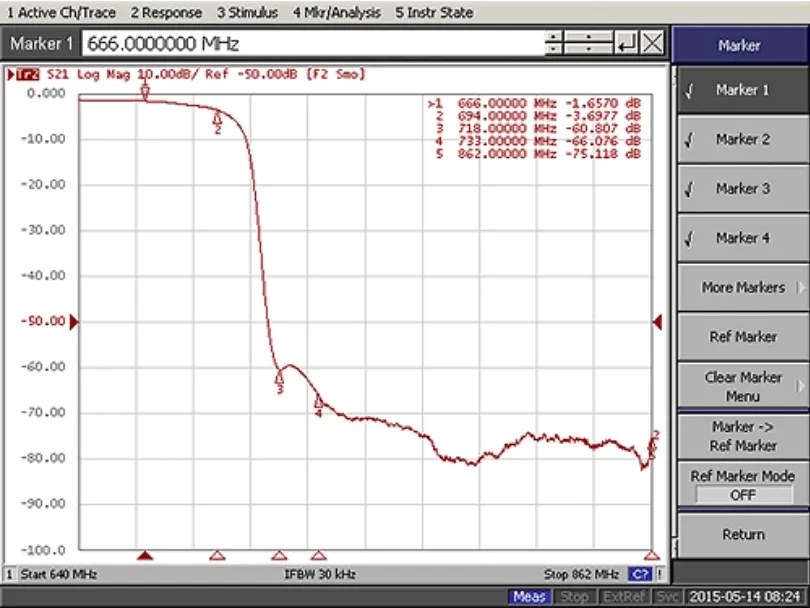
Task: Click the Marker 1 frequency input field
Action: 310,44
